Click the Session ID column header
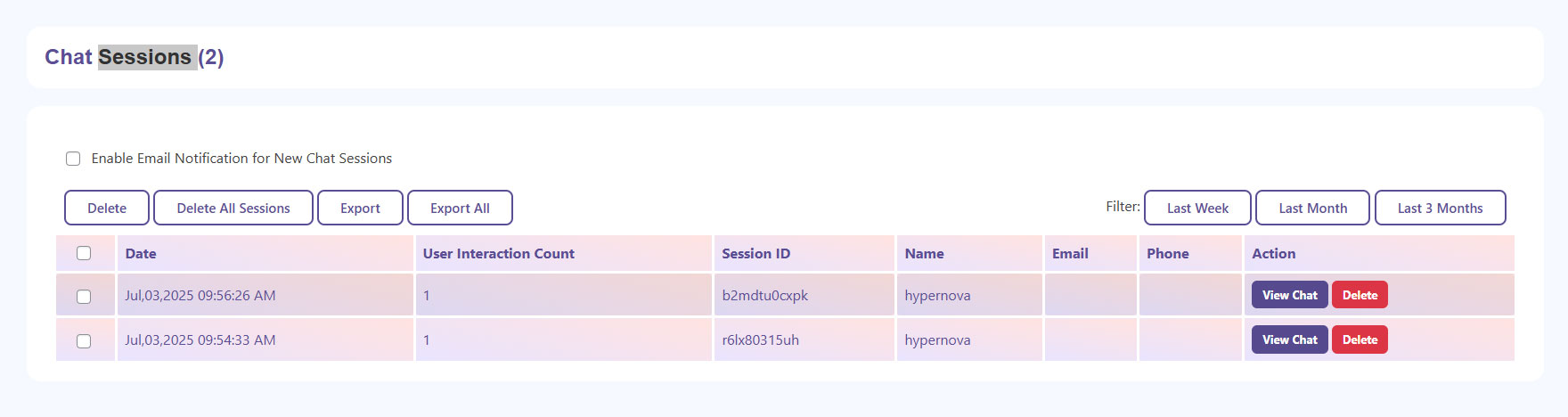The height and width of the screenshot is (417, 1568). pos(755,254)
